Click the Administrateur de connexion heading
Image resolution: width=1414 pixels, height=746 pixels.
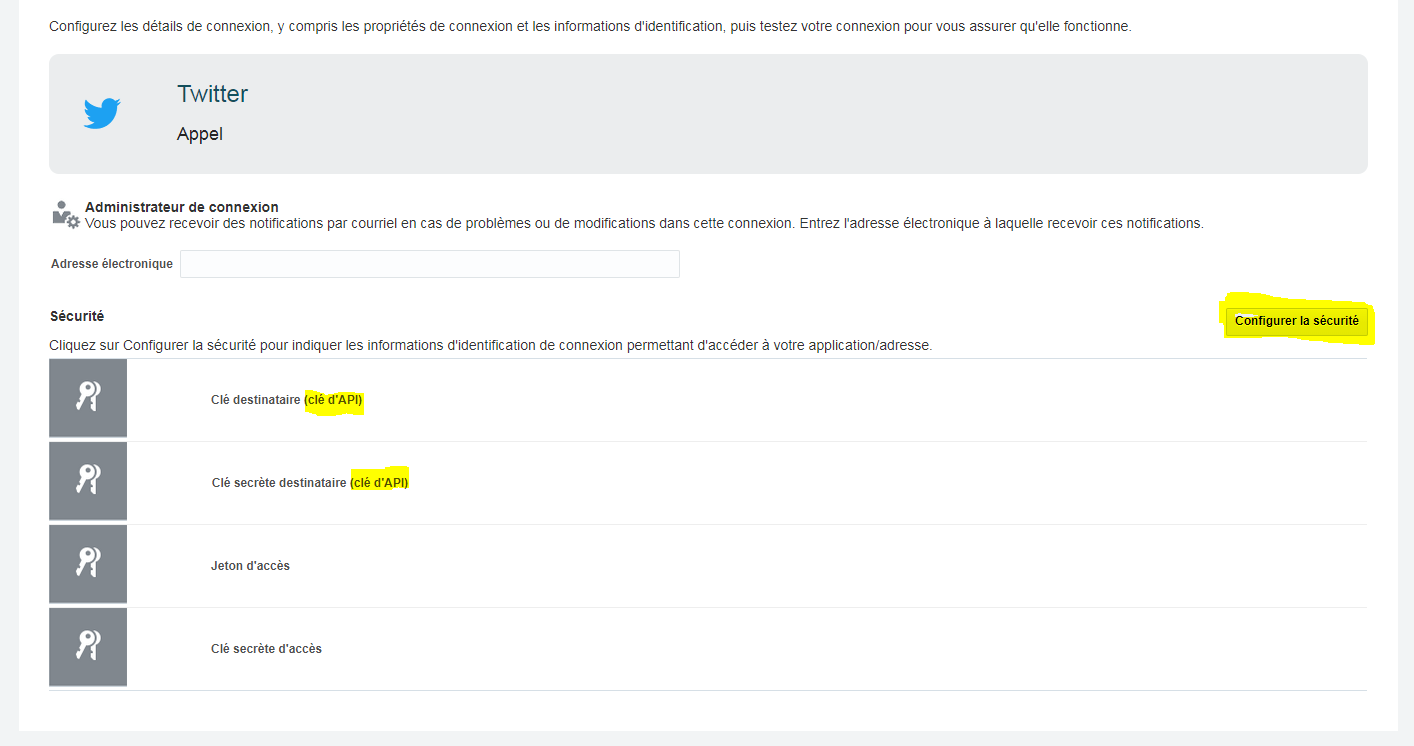[181, 207]
